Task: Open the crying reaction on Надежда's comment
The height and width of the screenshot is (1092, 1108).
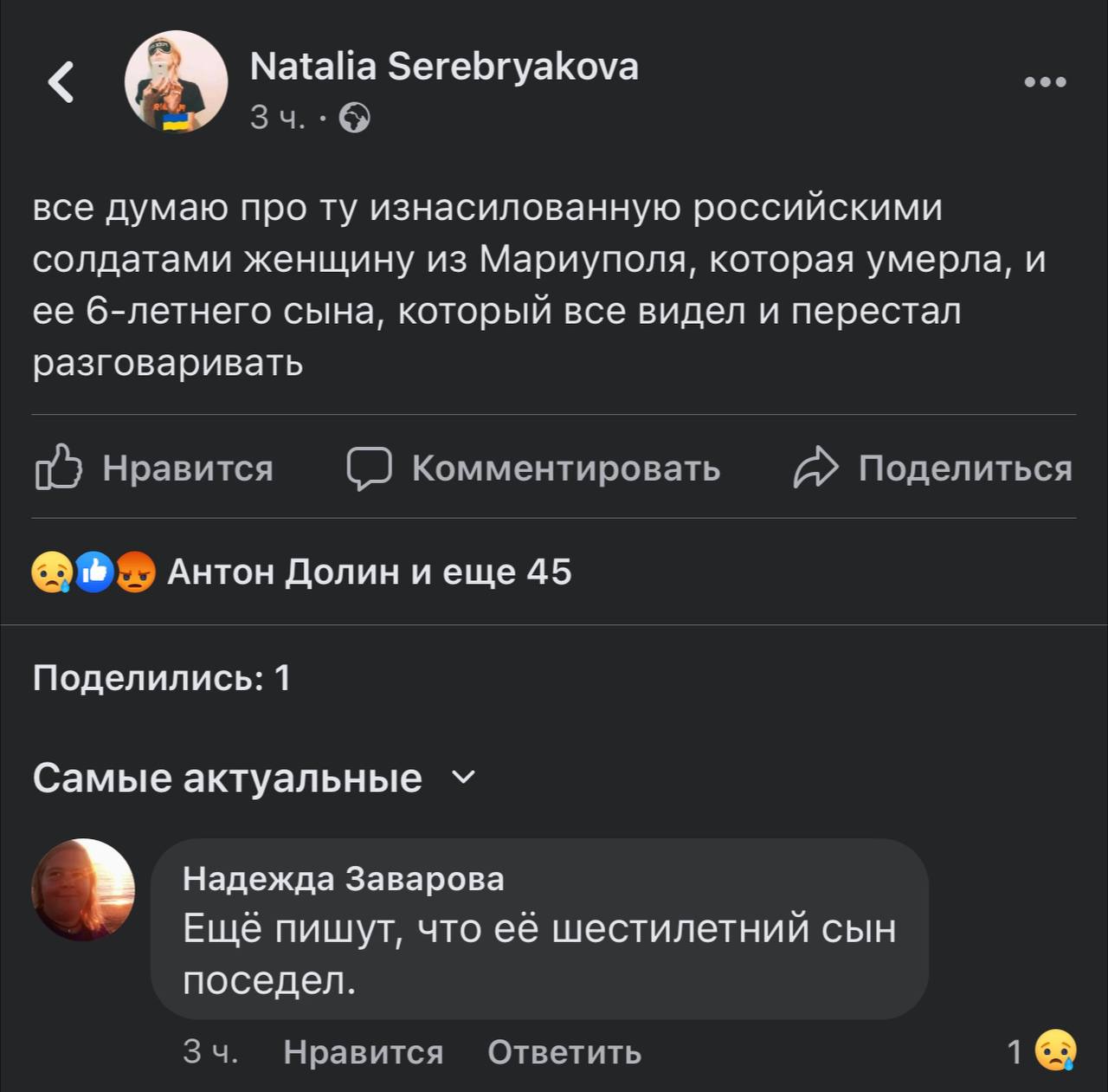Action: pyautogui.click(x=1056, y=1050)
